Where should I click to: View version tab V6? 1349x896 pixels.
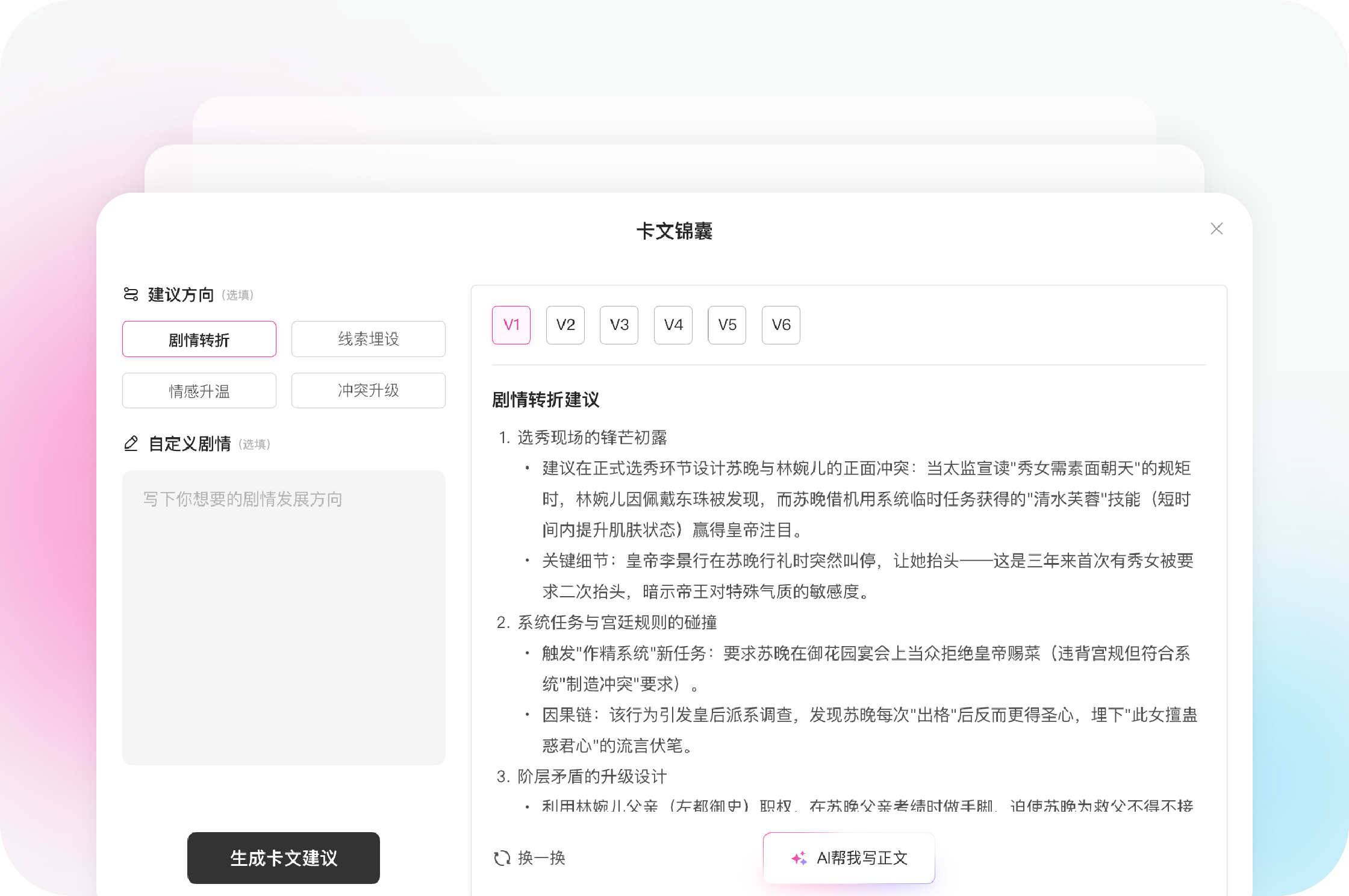(x=781, y=325)
